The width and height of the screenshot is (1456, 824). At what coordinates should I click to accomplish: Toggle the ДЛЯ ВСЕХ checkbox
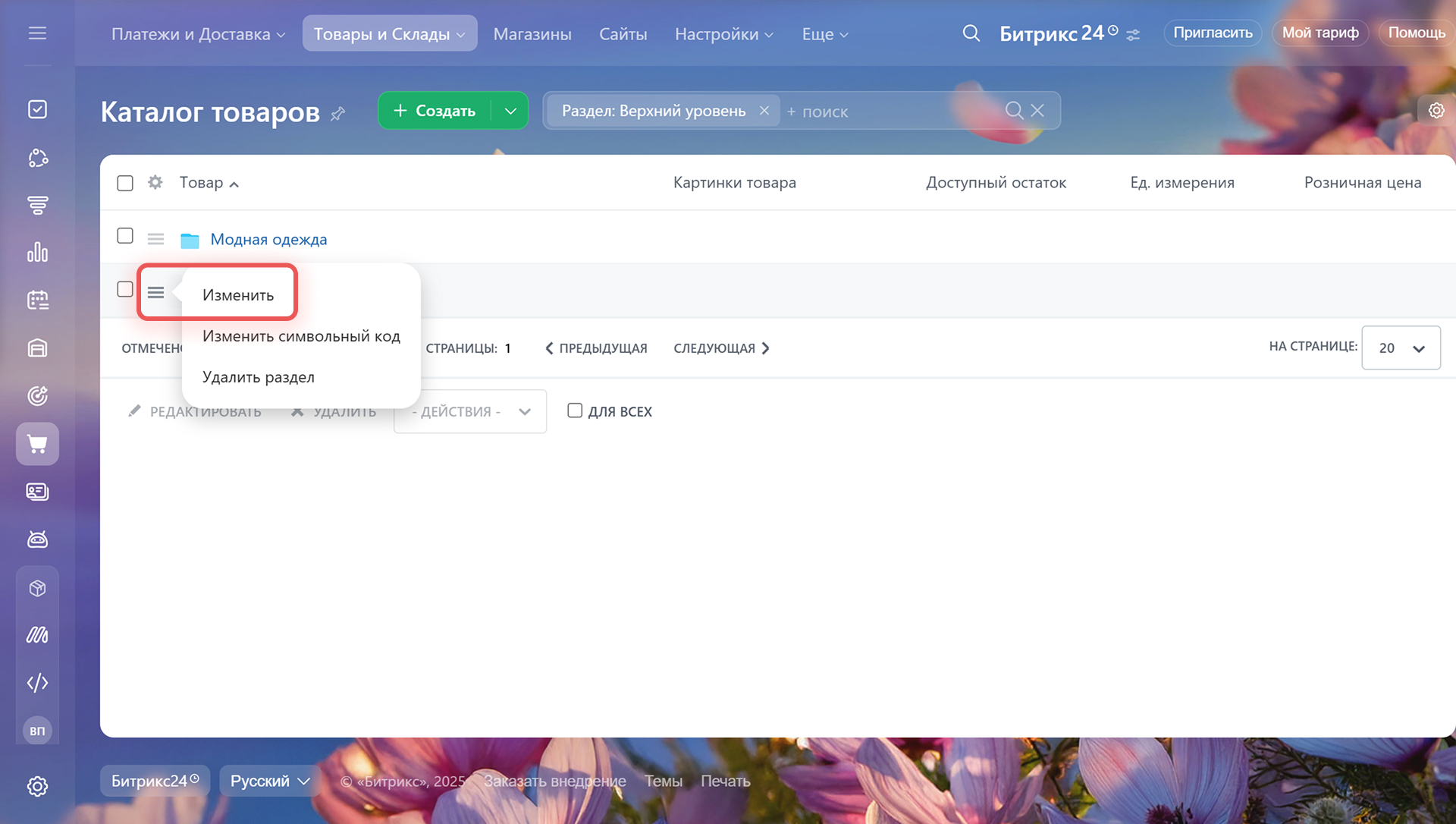pyautogui.click(x=575, y=410)
